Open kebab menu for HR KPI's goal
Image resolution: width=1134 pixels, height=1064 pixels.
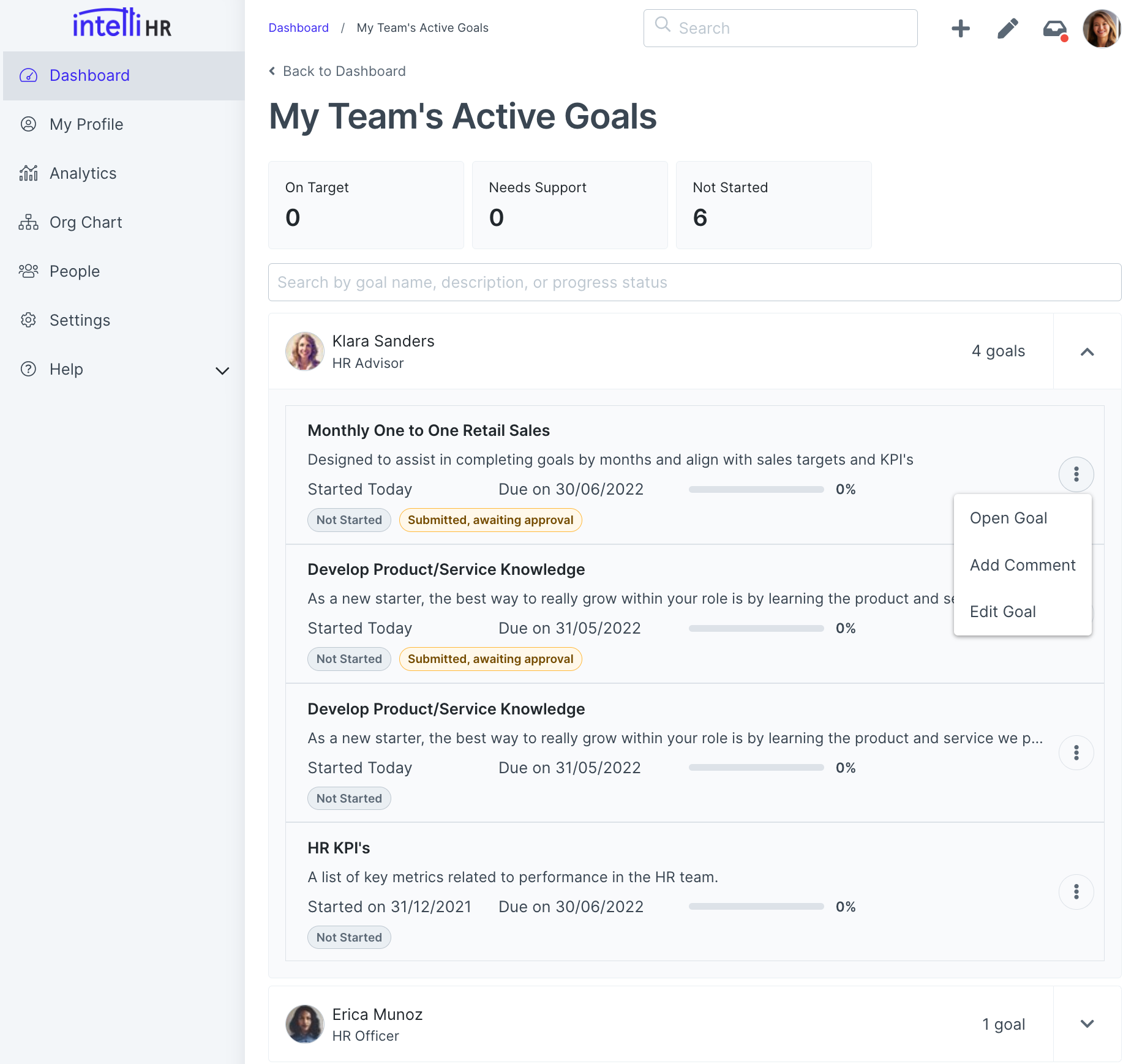(1076, 892)
